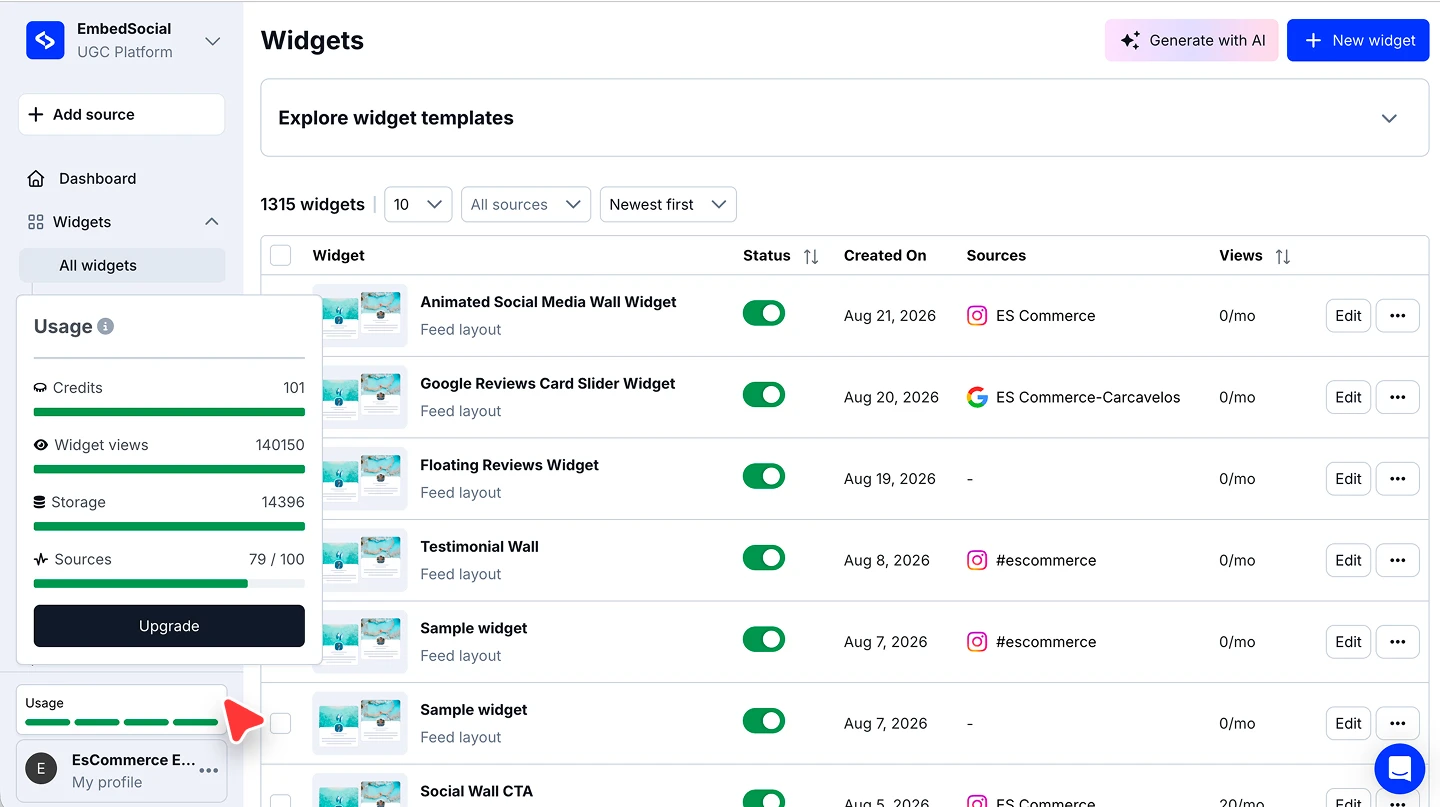Screen dimensions: 1440x807
Task: Open the usage info icon
Action: [x=106, y=326]
